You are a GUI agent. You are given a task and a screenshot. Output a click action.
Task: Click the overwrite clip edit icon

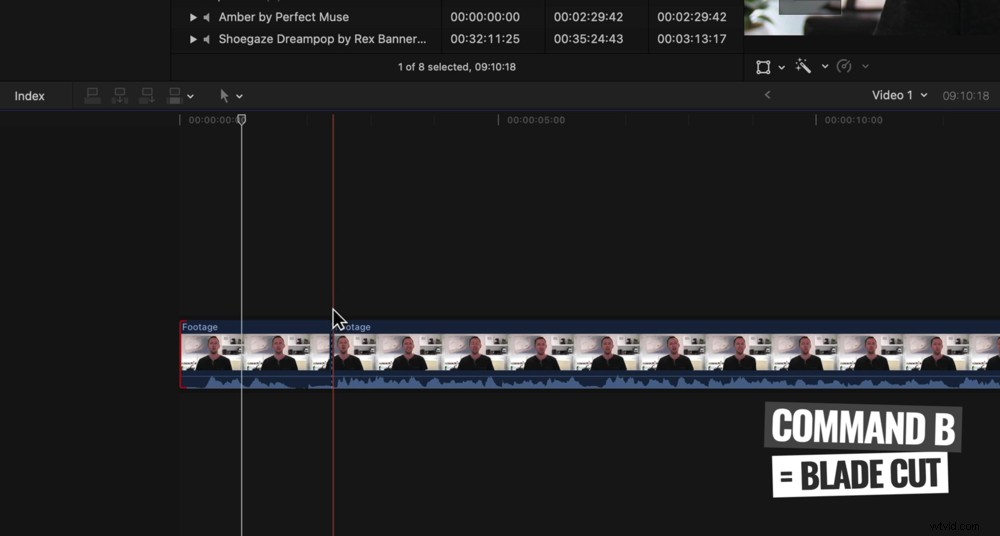tap(175, 96)
